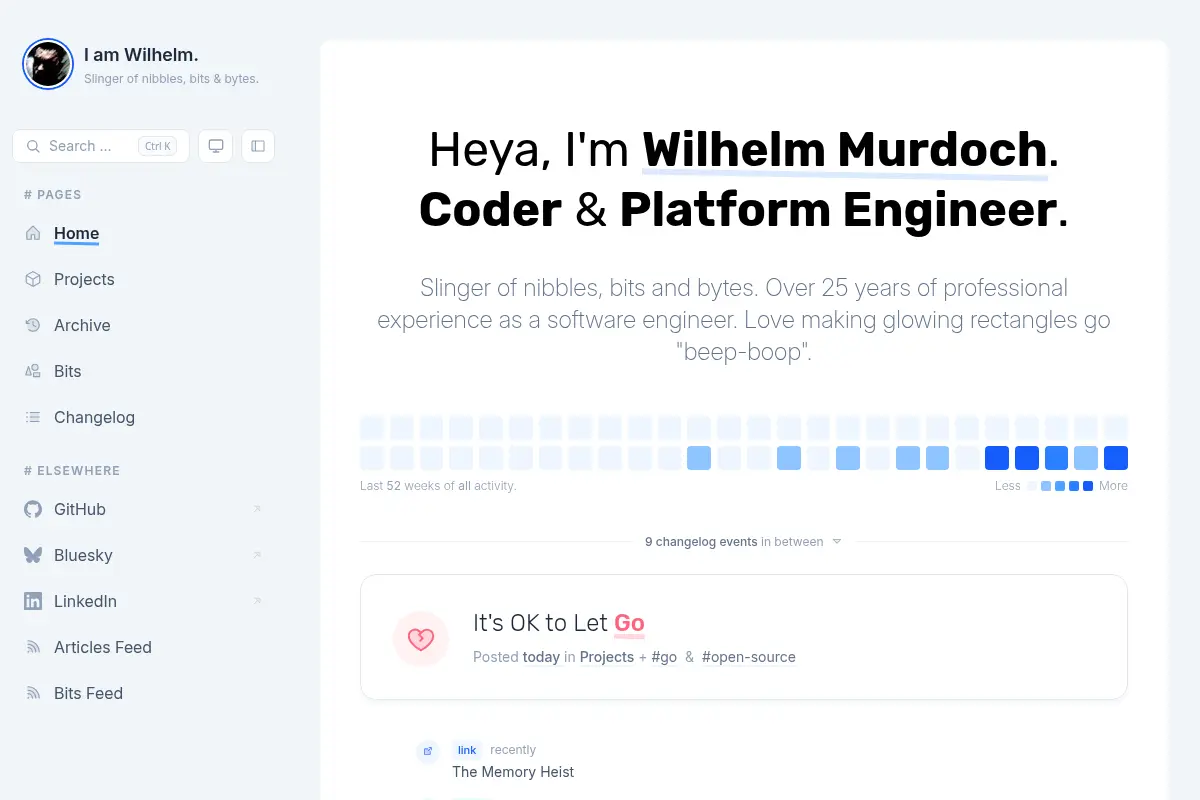The height and width of the screenshot is (800, 1200).
Task: Open the Projects page
Action: 84,279
